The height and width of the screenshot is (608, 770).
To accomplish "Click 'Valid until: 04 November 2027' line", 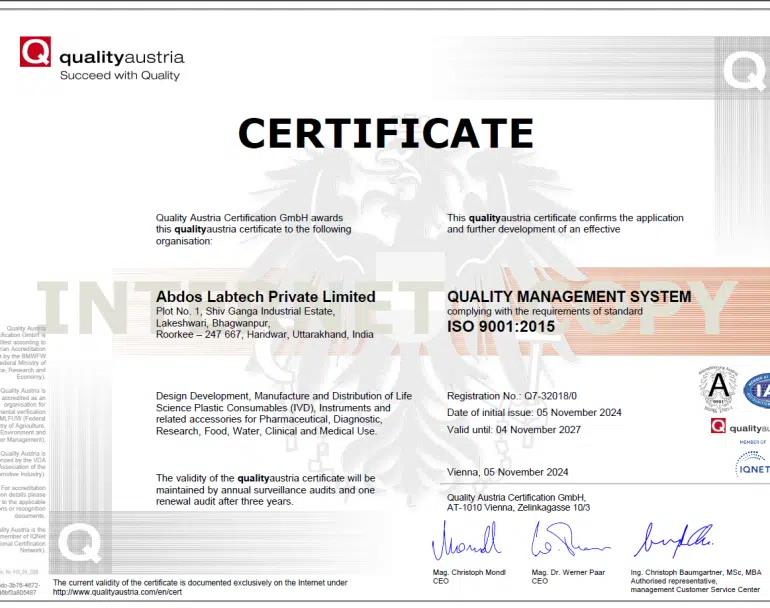I will tap(514, 430).
